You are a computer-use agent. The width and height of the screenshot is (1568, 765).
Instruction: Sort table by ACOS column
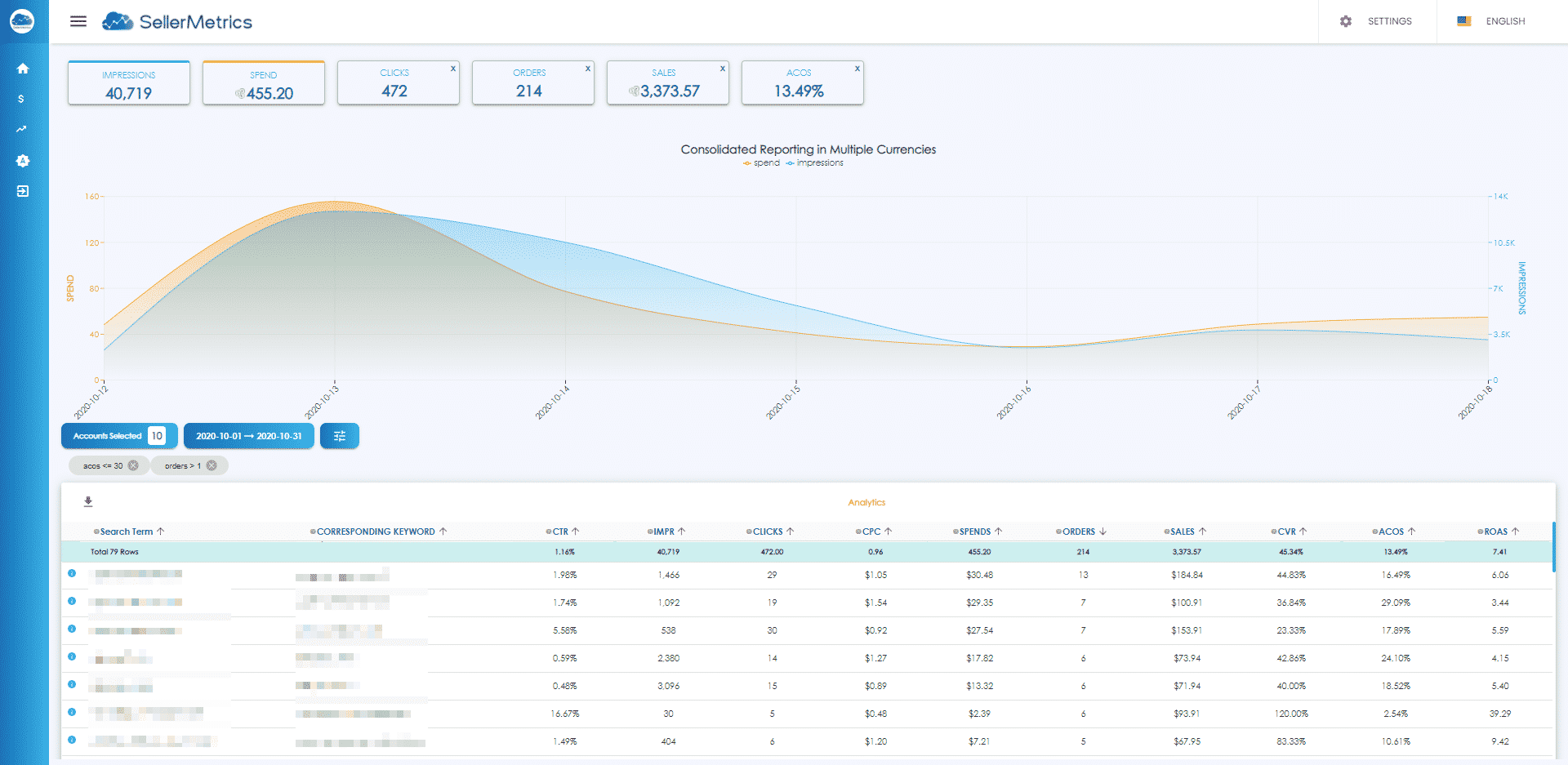[1392, 531]
